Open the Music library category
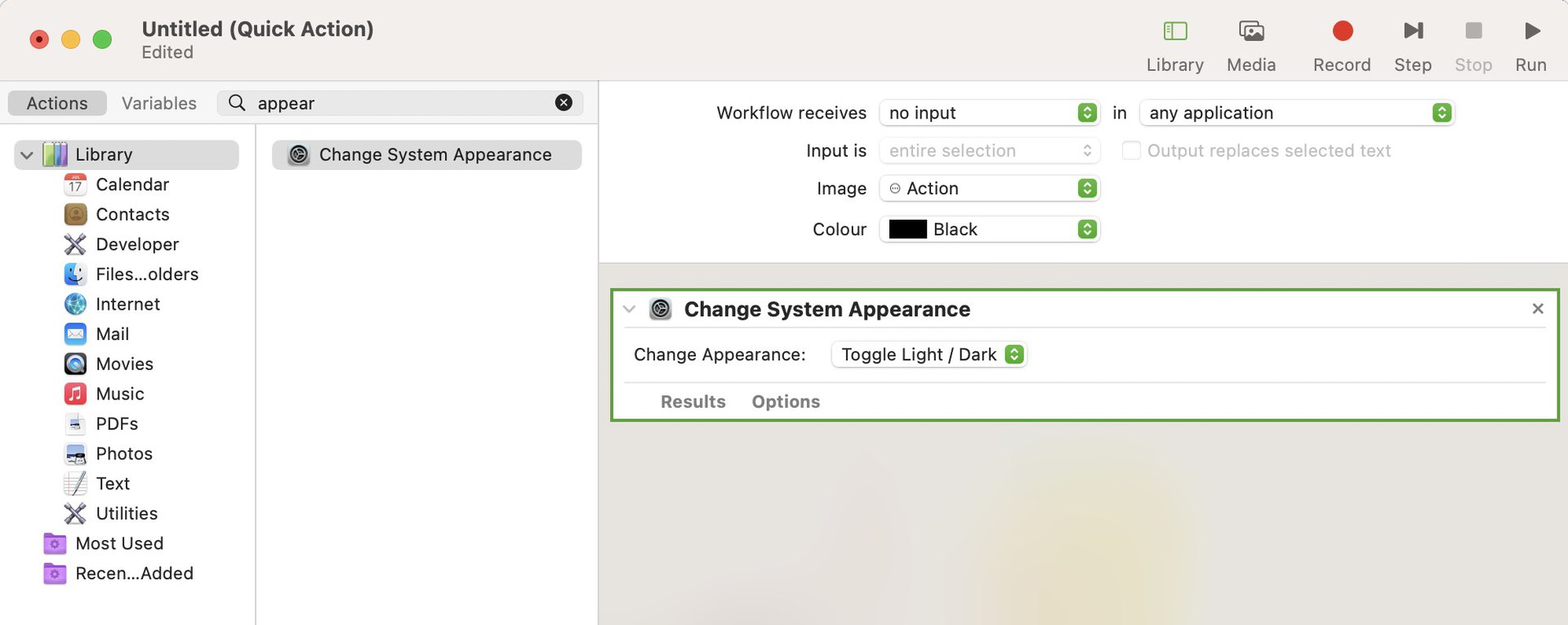The height and width of the screenshot is (625, 1568). (x=119, y=394)
